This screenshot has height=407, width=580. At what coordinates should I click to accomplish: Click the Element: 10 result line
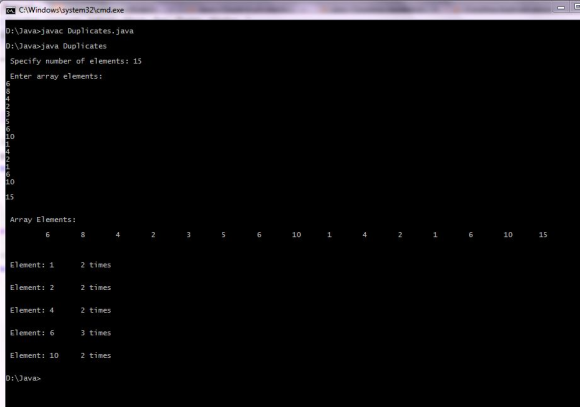click(x=61, y=356)
